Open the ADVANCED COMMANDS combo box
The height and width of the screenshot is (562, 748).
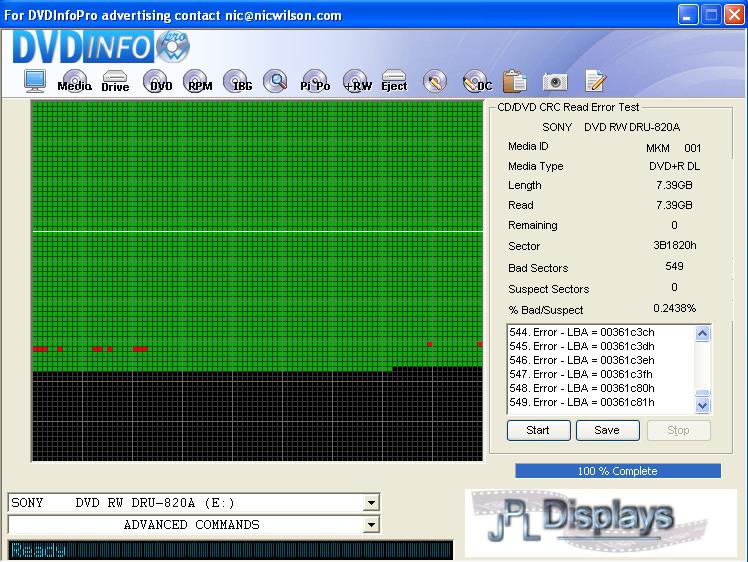point(194,525)
